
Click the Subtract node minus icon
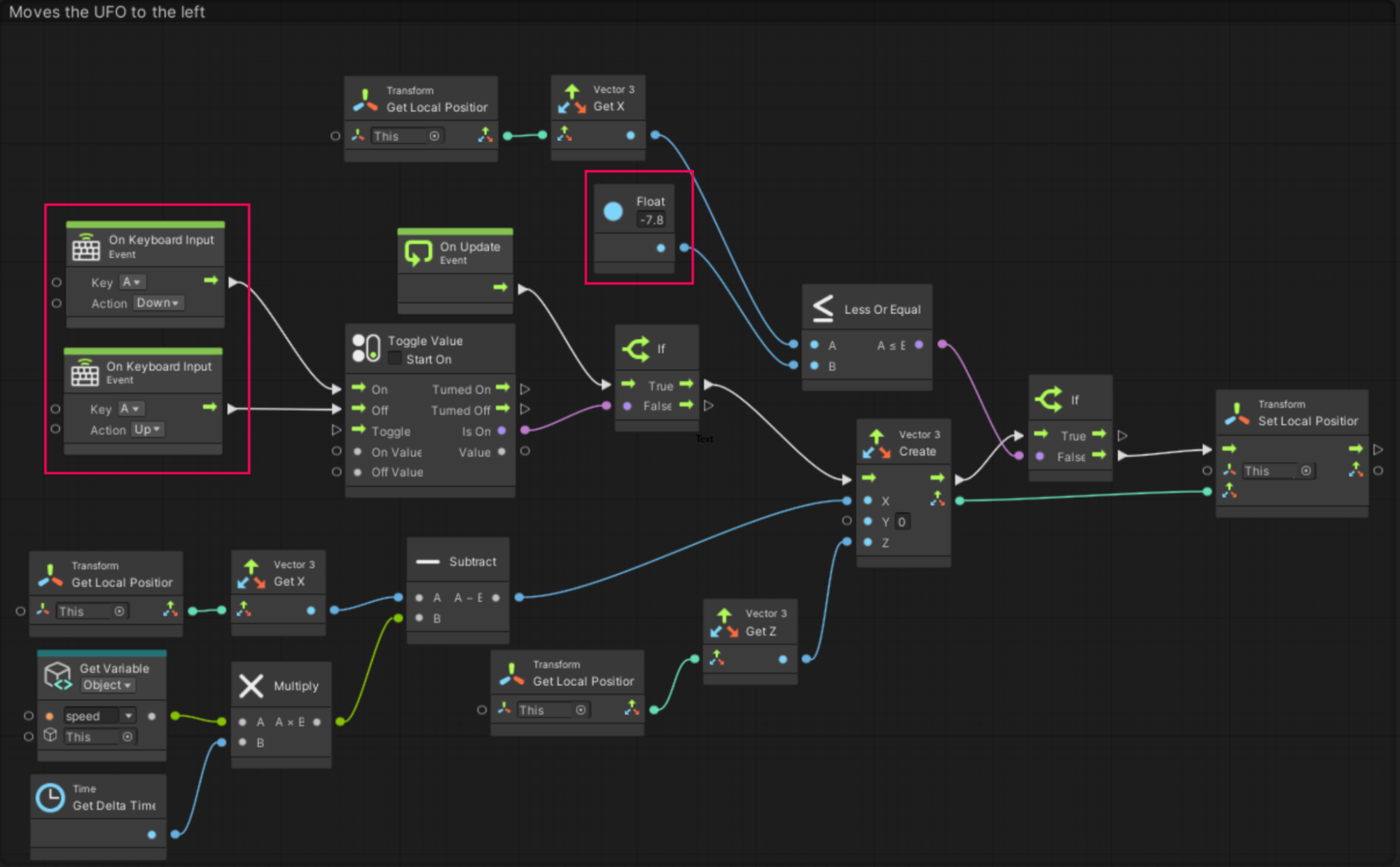tap(427, 562)
